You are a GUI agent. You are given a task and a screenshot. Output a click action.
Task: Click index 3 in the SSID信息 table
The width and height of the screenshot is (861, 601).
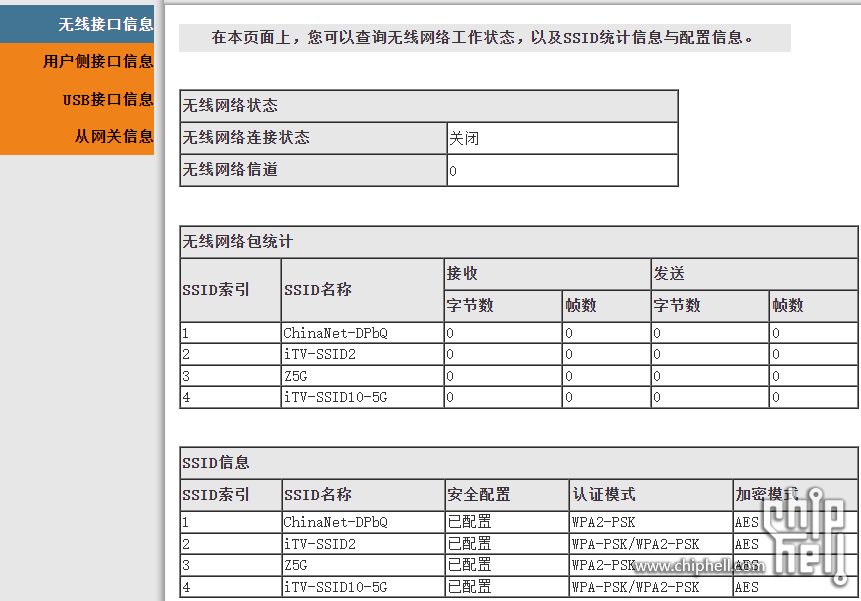coord(186,565)
